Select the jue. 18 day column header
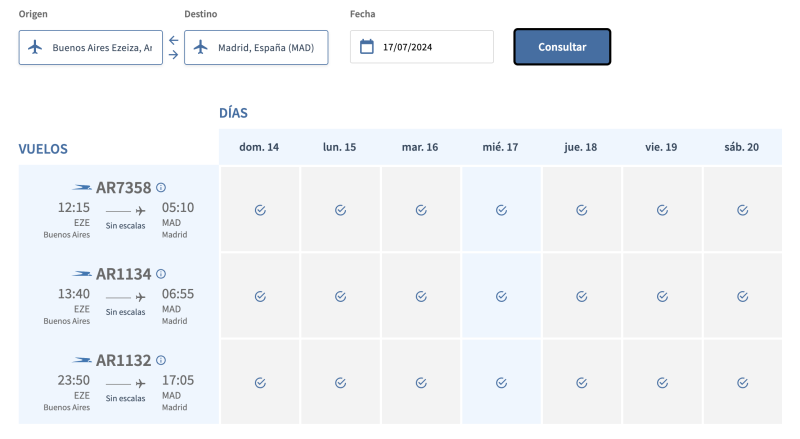The height and width of the screenshot is (439, 800). pyautogui.click(x=581, y=147)
